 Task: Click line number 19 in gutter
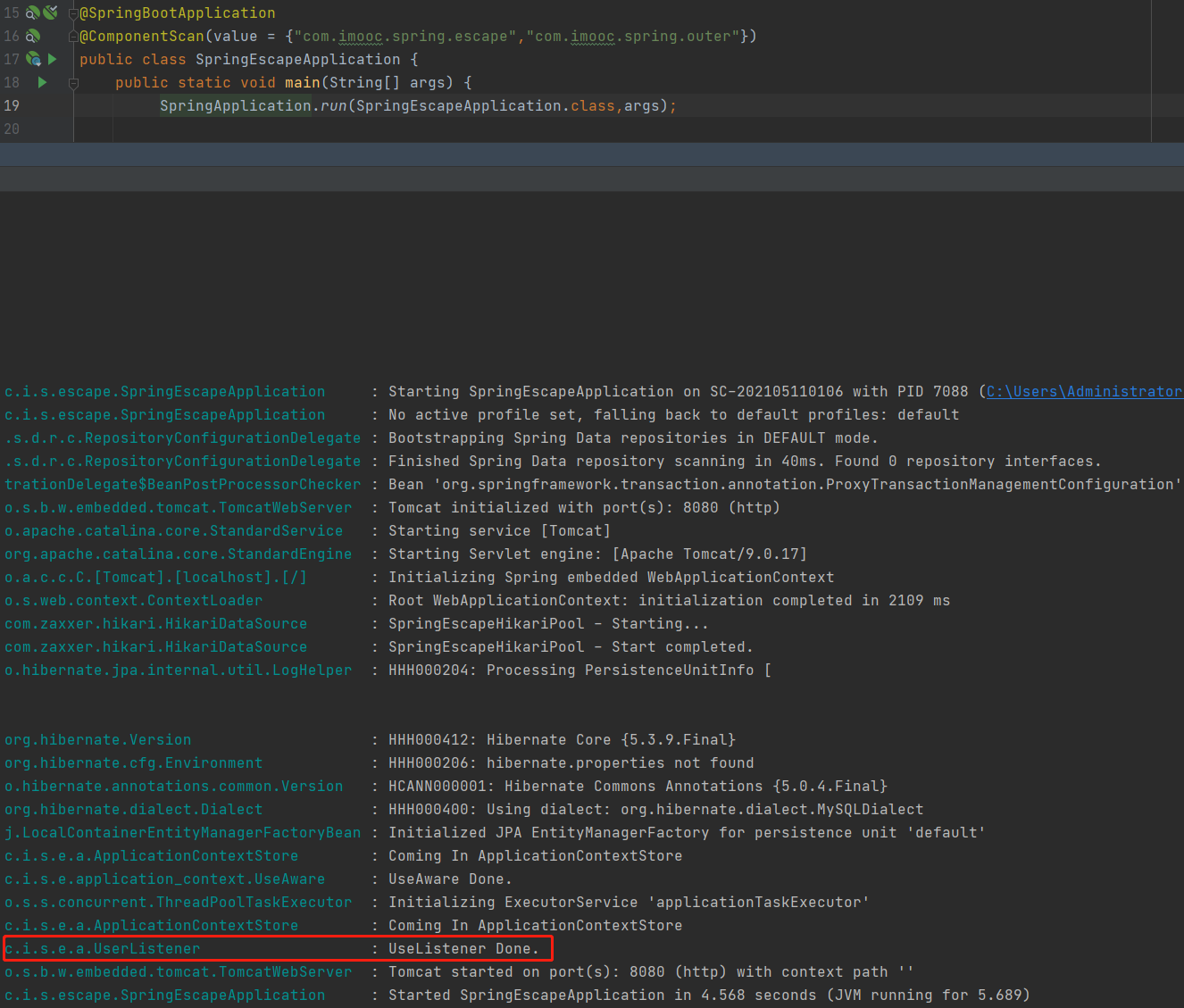11,105
